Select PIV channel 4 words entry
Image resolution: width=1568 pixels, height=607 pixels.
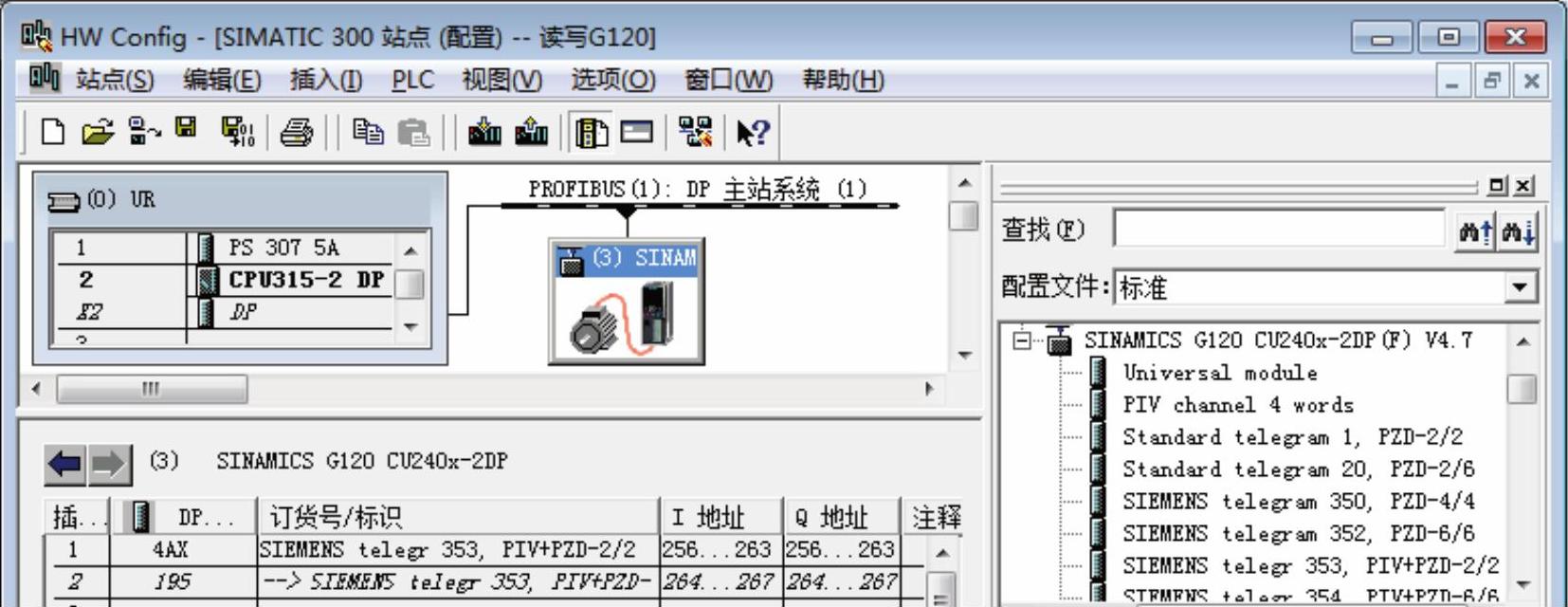click(1237, 405)
